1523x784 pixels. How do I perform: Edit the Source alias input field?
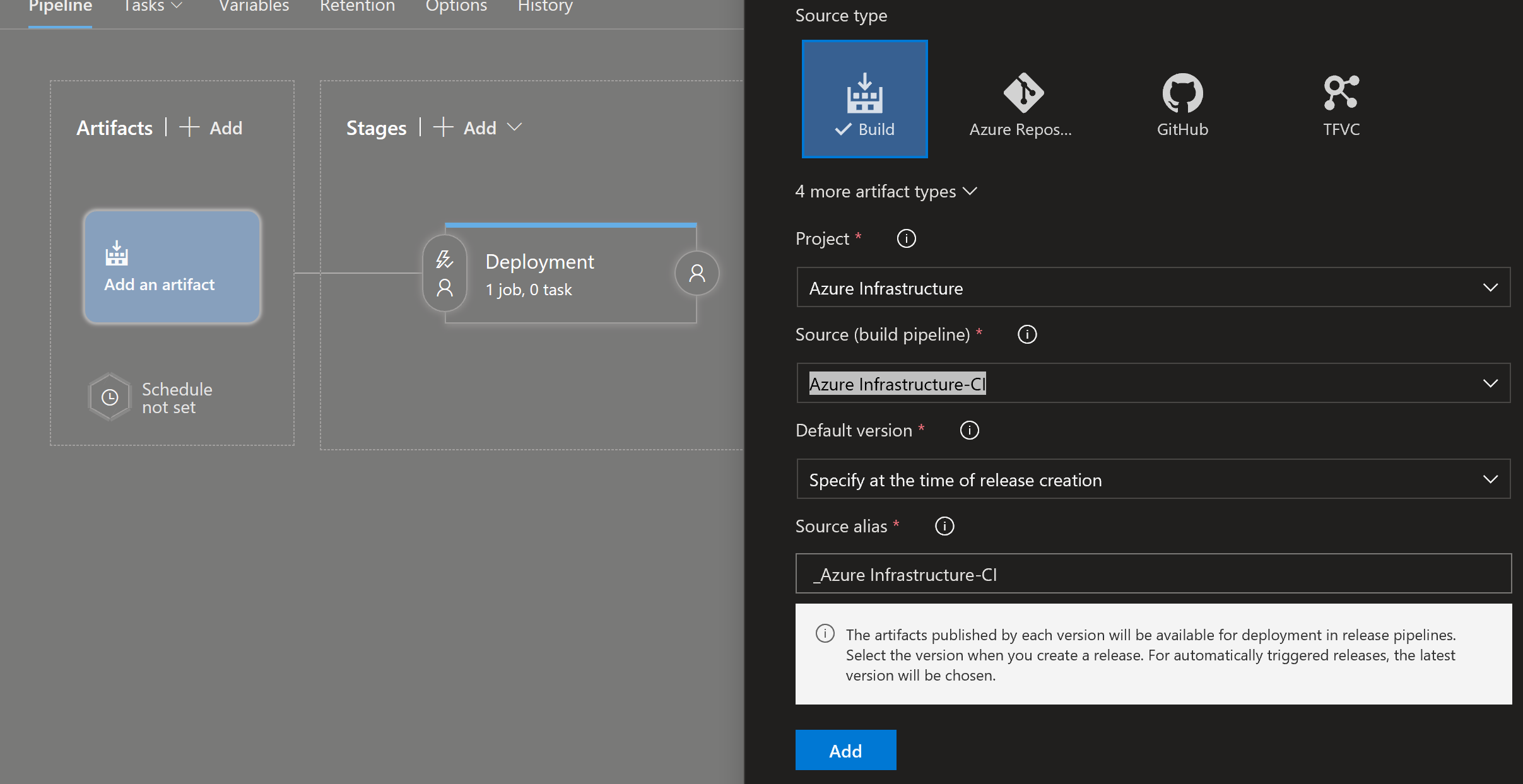coord(1153,574)
